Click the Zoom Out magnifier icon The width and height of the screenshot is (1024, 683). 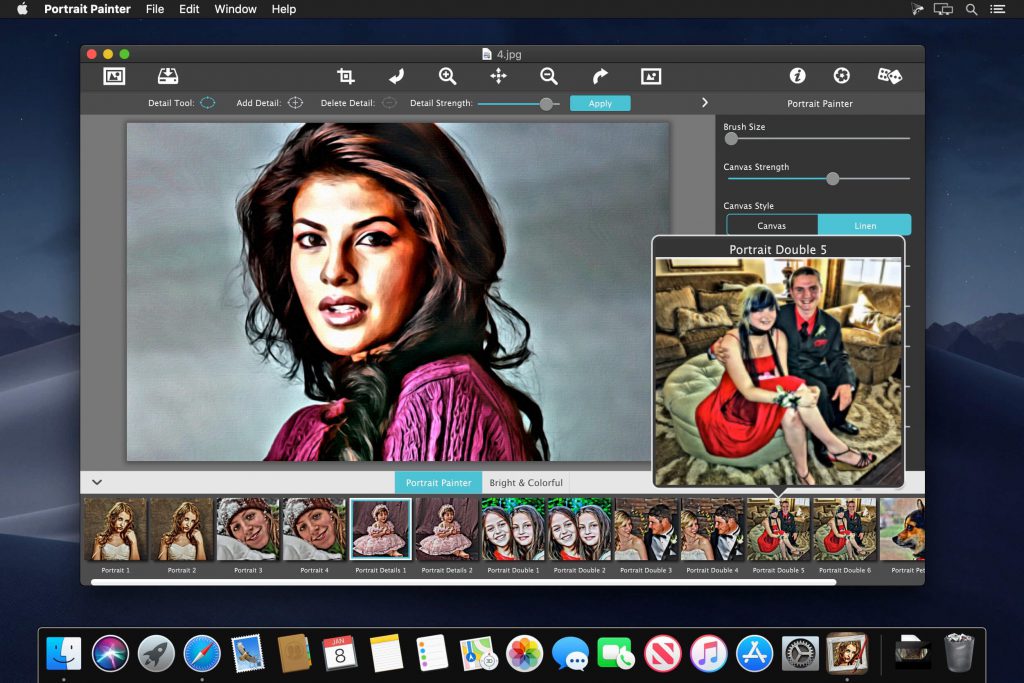pos(549,76)
